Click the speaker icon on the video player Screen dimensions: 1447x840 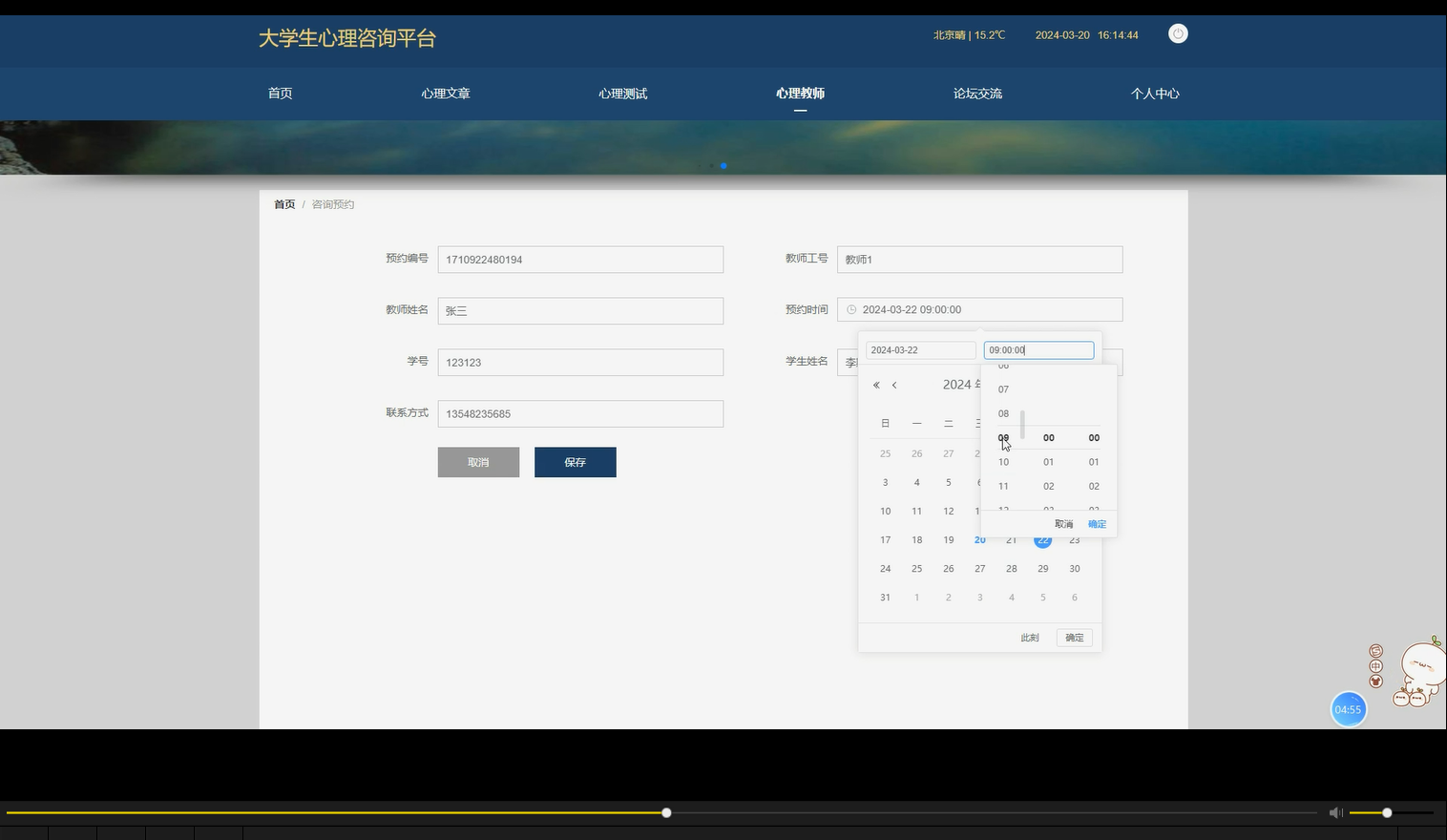[1335, 812]
